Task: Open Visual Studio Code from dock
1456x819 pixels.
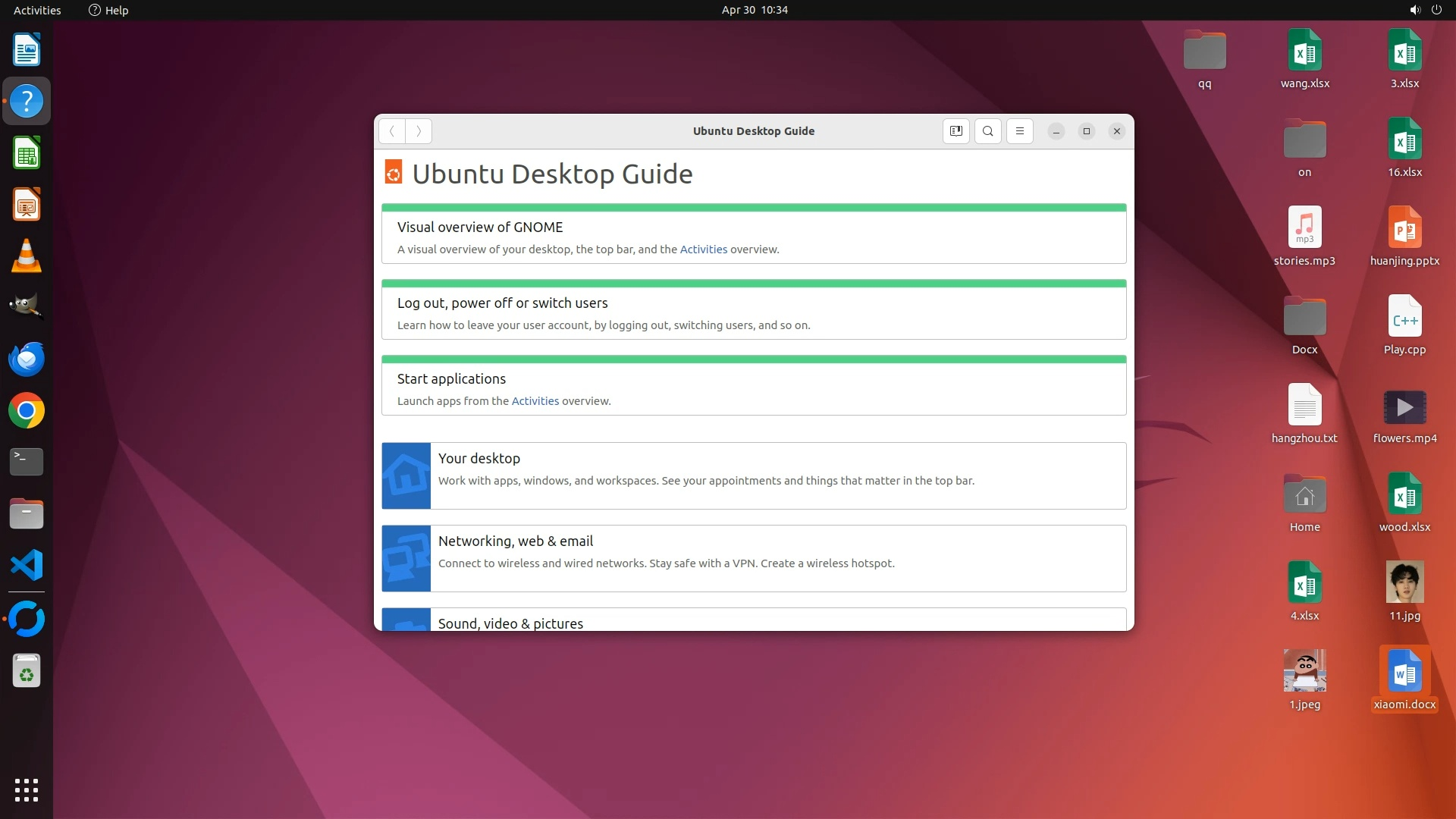Action: [27, 566]
